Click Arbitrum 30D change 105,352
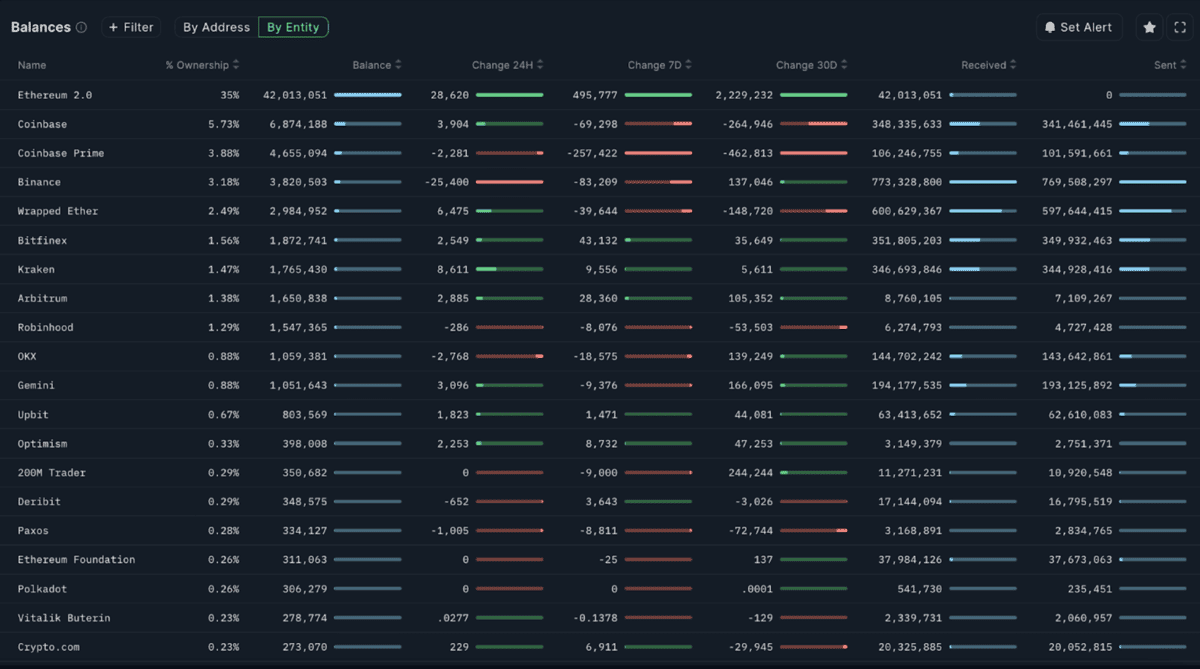1200x669 pixels. pyautogui.click(x=750, y=298)
